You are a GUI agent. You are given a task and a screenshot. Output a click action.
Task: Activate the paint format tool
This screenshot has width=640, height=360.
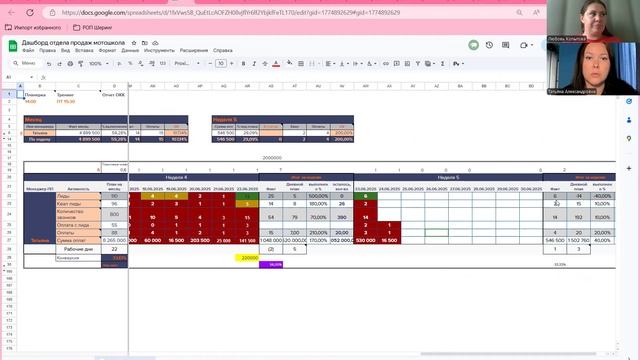tap(81, 64)
